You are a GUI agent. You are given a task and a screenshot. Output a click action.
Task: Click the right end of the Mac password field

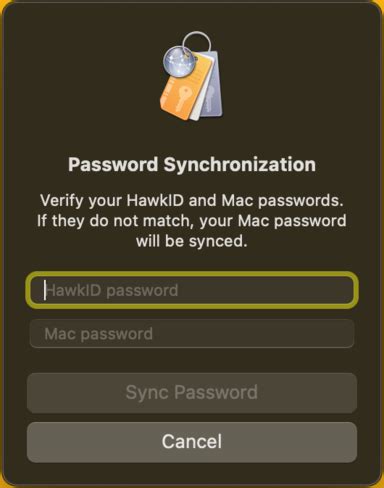(x=345, y=334)
